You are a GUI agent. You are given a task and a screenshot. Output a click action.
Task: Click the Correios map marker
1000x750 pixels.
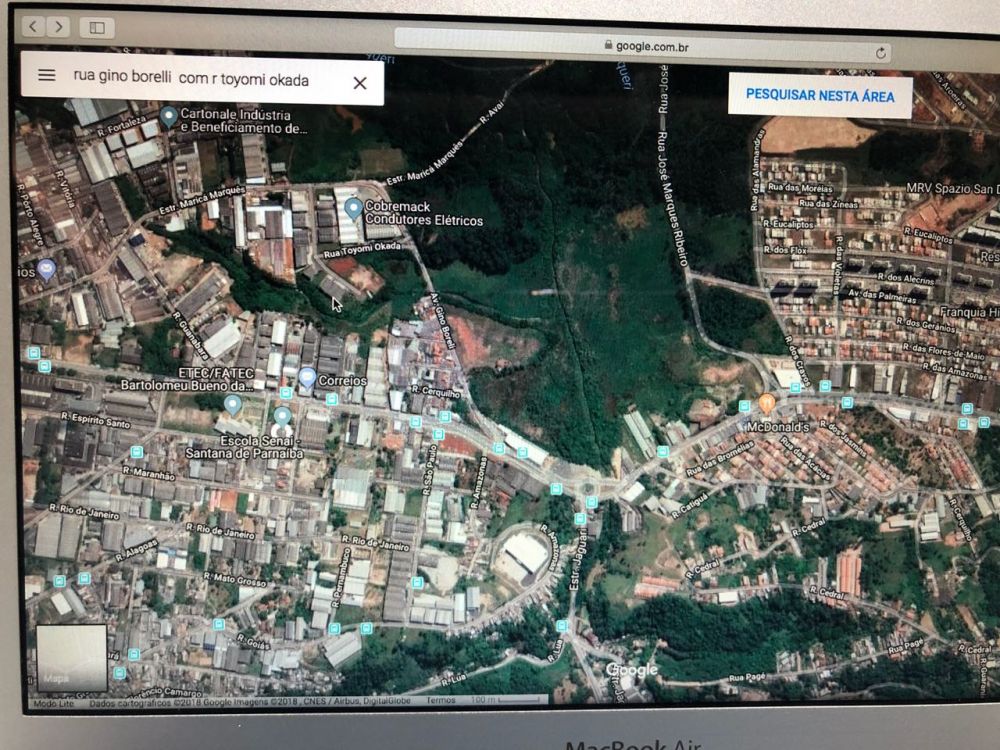coord(308,377)
